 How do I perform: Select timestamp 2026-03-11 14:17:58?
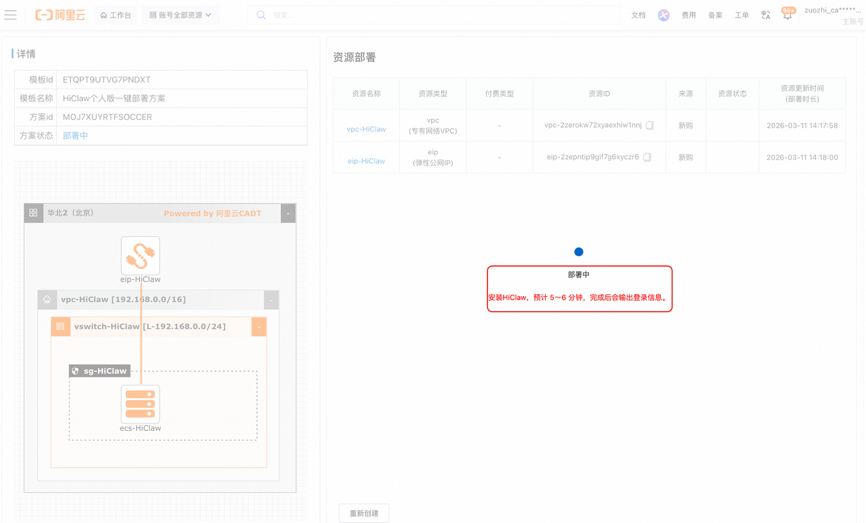(x=802, y=125)
